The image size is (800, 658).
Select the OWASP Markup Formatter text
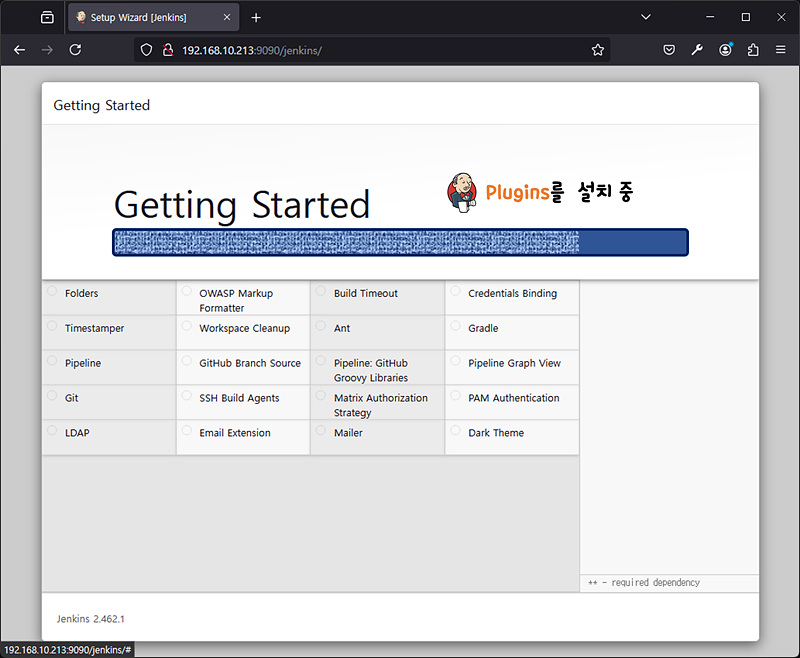[x=236, y=300]
